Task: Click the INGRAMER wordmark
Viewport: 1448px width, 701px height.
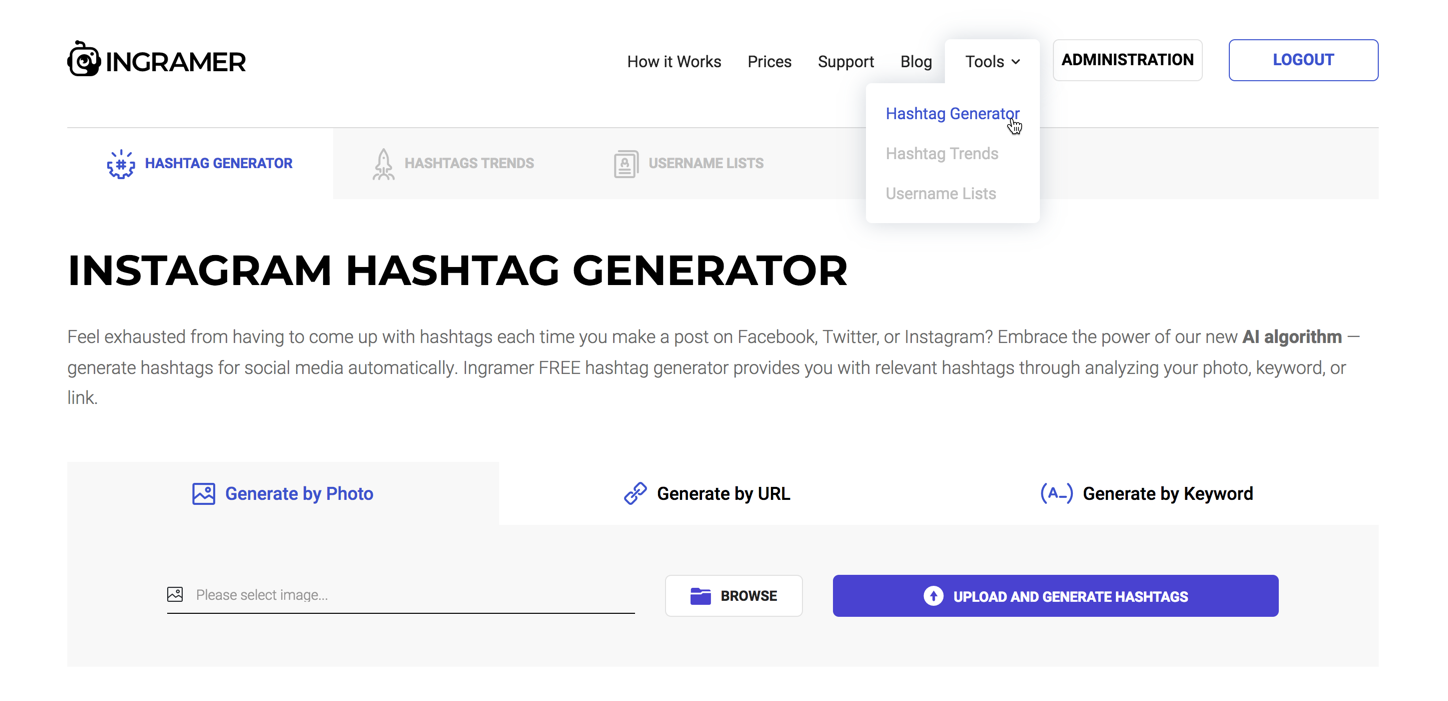Action: (x=176, y=62)
